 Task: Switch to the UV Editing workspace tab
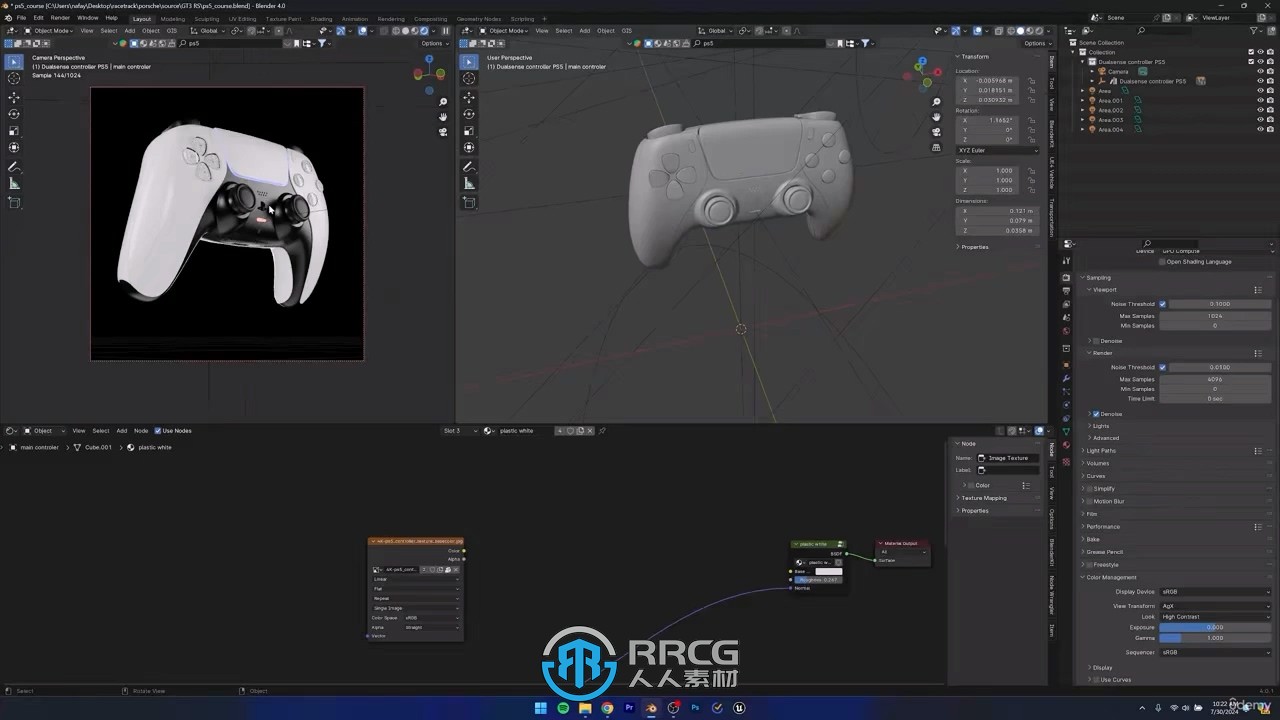pos(242,18)
